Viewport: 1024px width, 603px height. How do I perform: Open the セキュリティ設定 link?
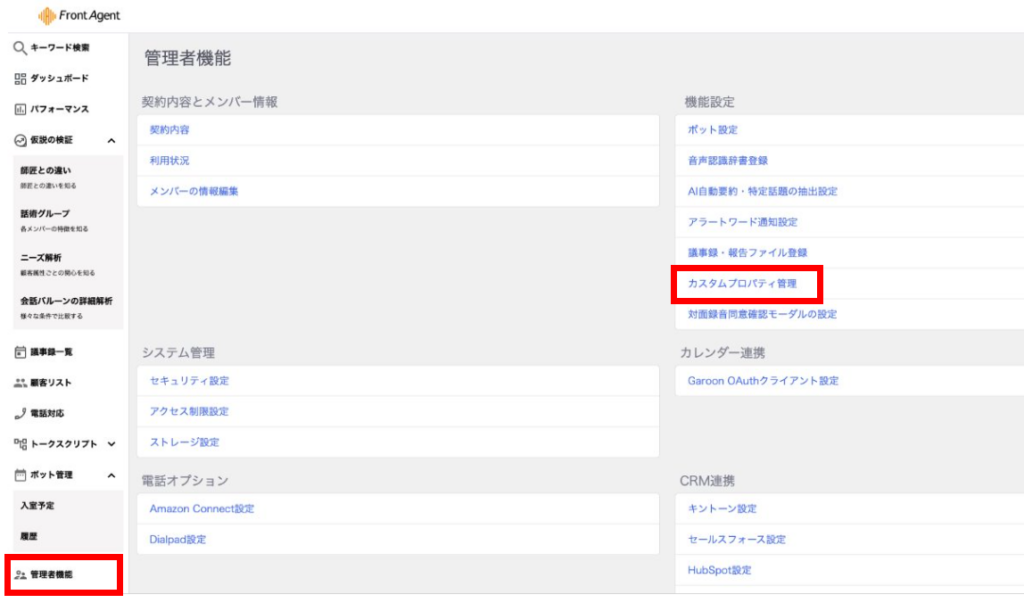click(x=189, y=381)
